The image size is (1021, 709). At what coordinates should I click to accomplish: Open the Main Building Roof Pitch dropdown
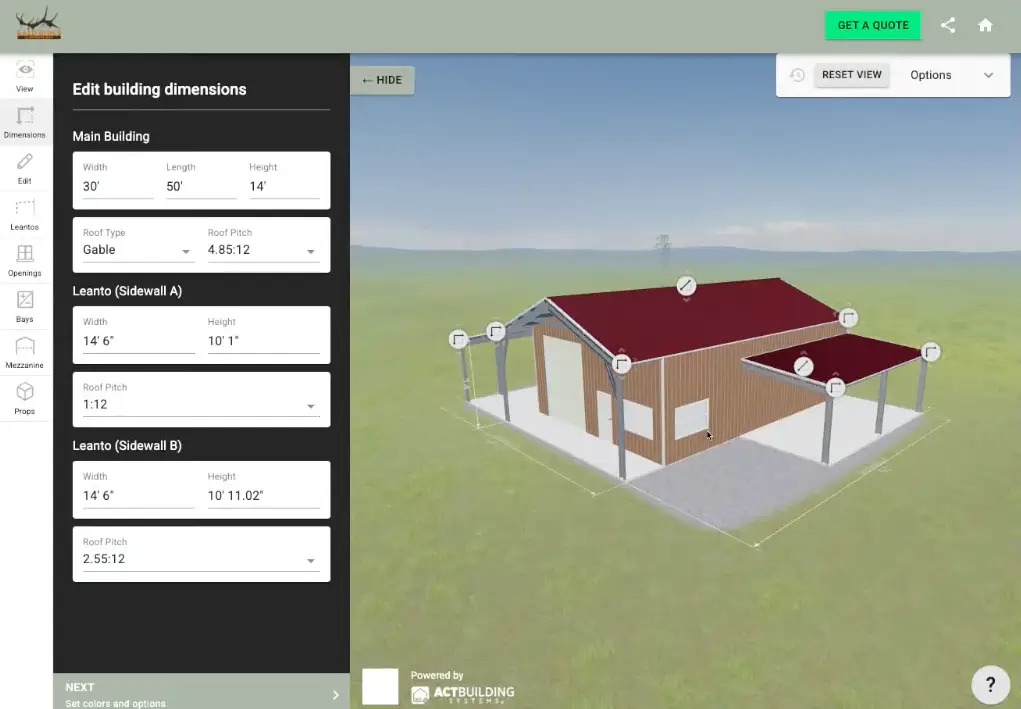point(263,249)
